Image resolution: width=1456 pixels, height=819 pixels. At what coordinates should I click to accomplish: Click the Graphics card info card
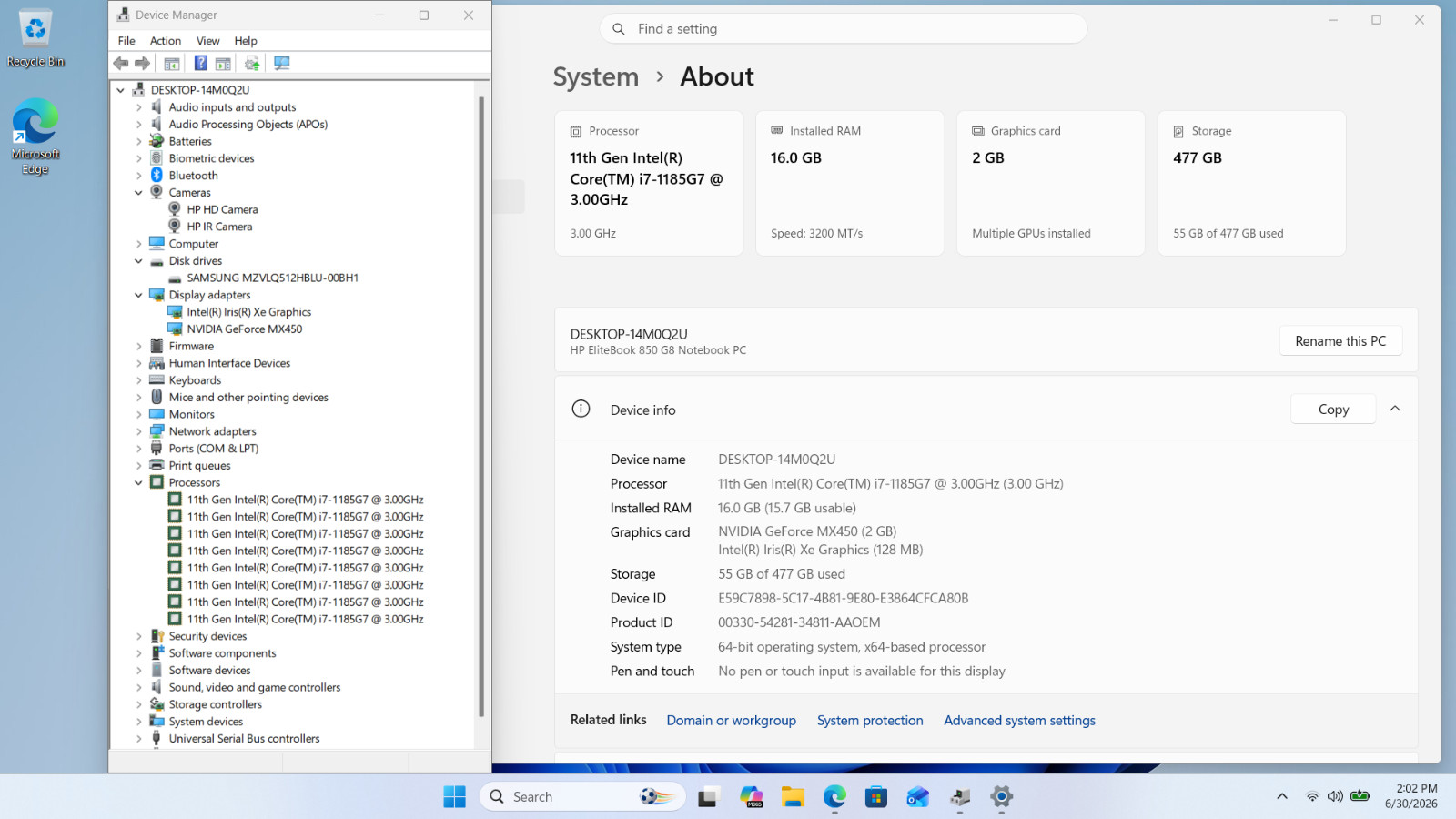tap(1051, 184)
